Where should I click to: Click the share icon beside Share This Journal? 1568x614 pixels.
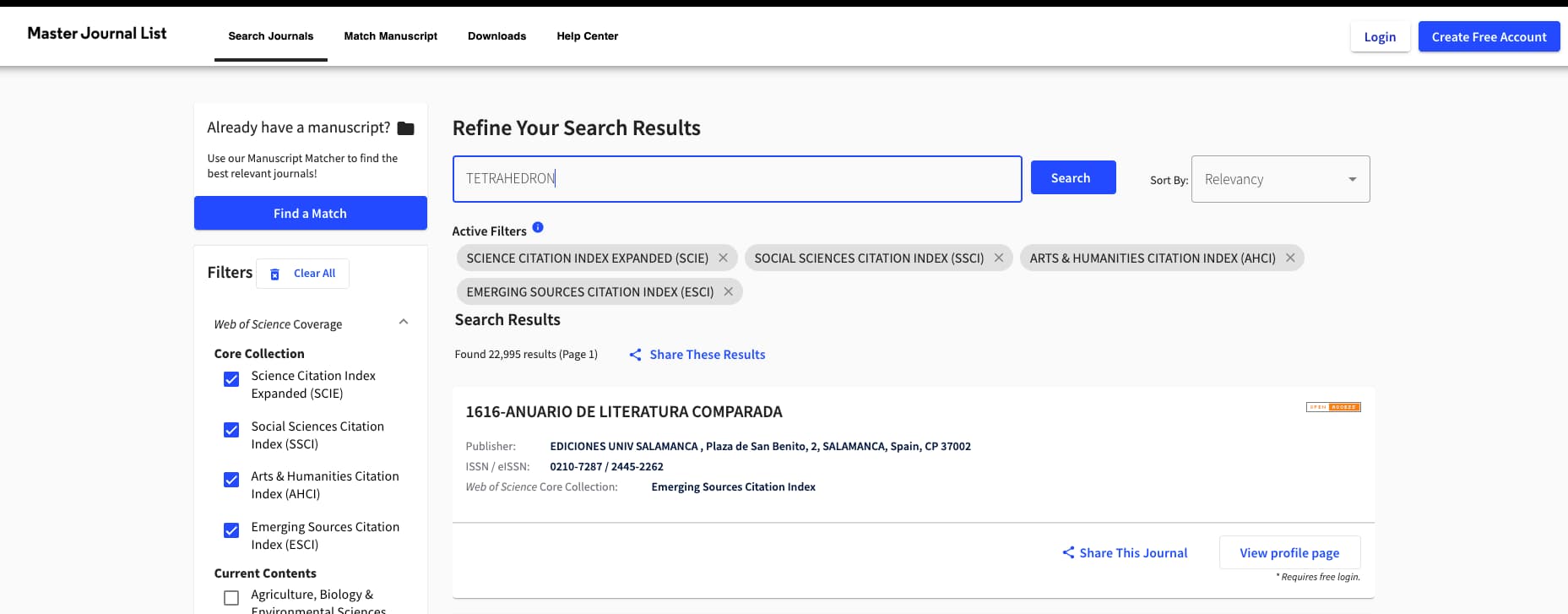tap(1068, 552)
